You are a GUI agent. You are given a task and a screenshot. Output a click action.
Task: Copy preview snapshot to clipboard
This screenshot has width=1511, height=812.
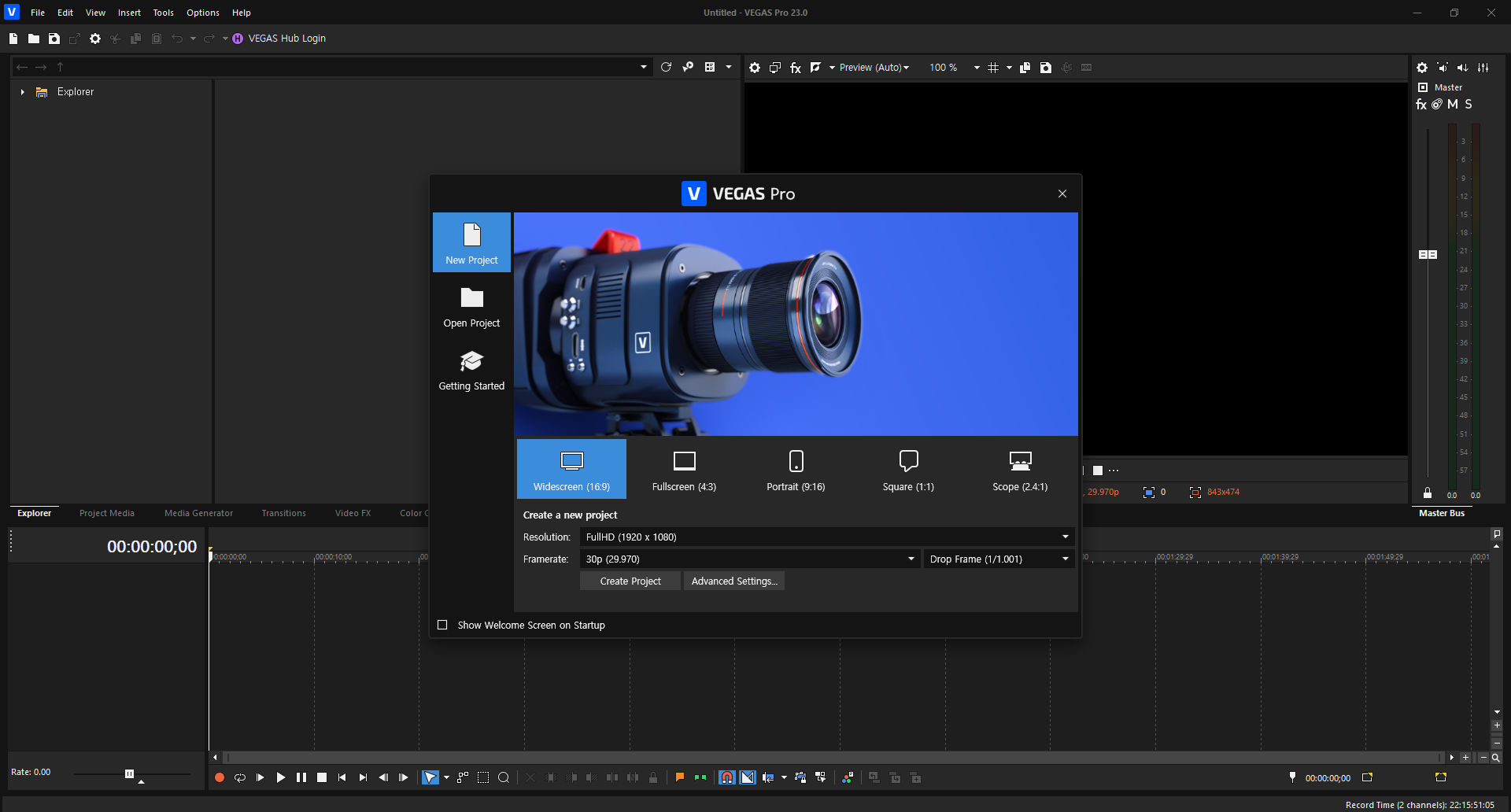coord(1025,68)
